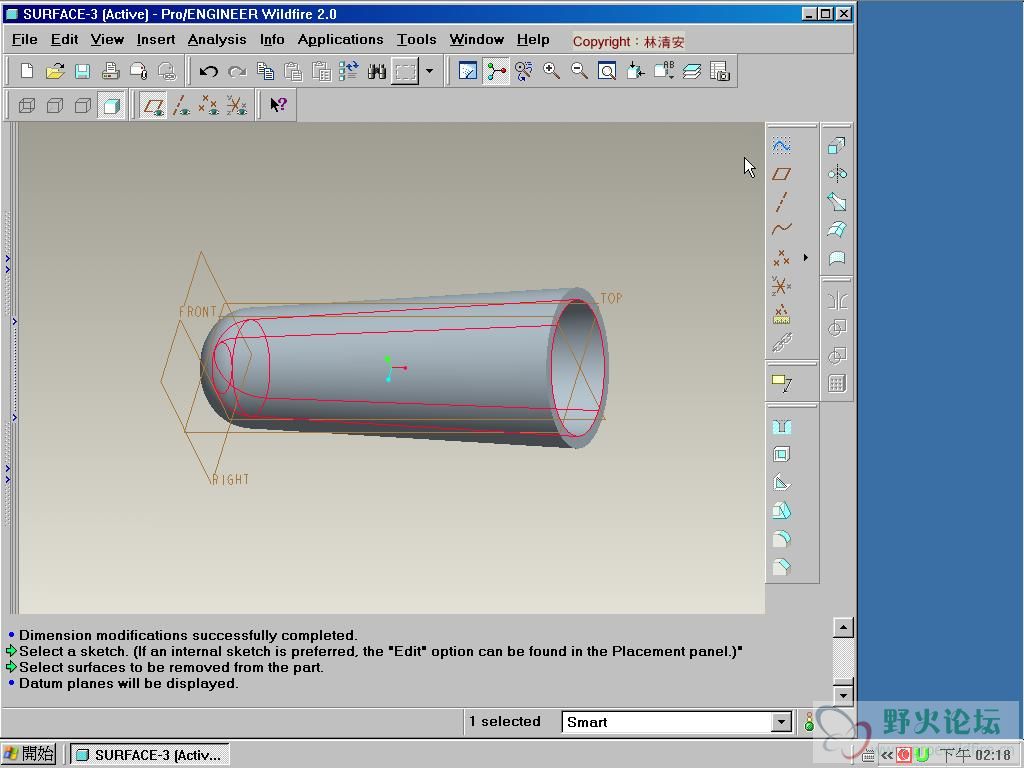Open the annotation feature tool
1024x768 pixels.
[782, 383]
